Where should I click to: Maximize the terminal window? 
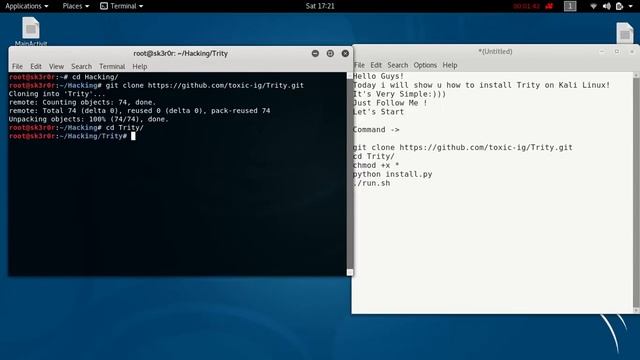tap(330, 53)
